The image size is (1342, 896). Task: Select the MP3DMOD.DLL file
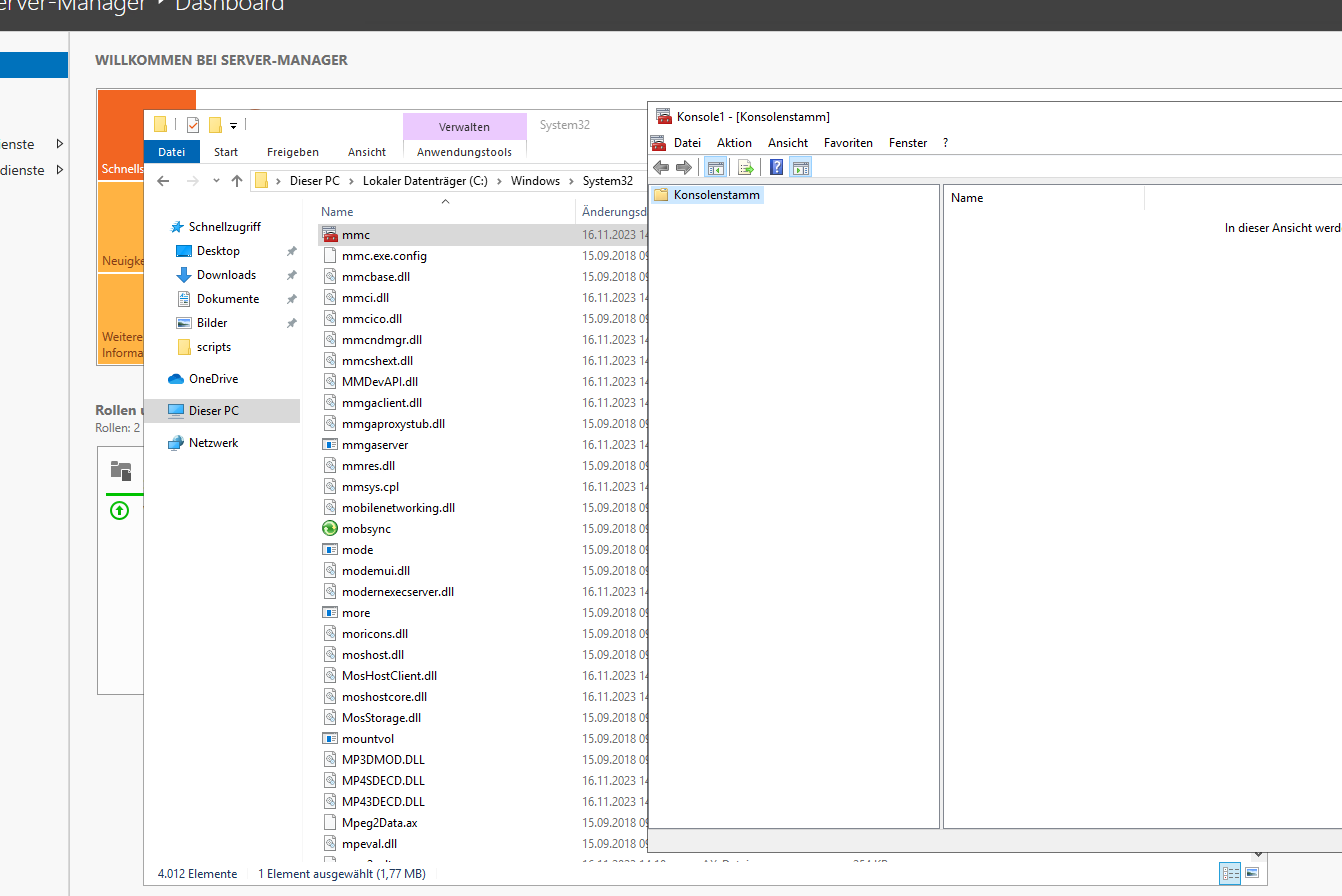[x=383, y=760]
